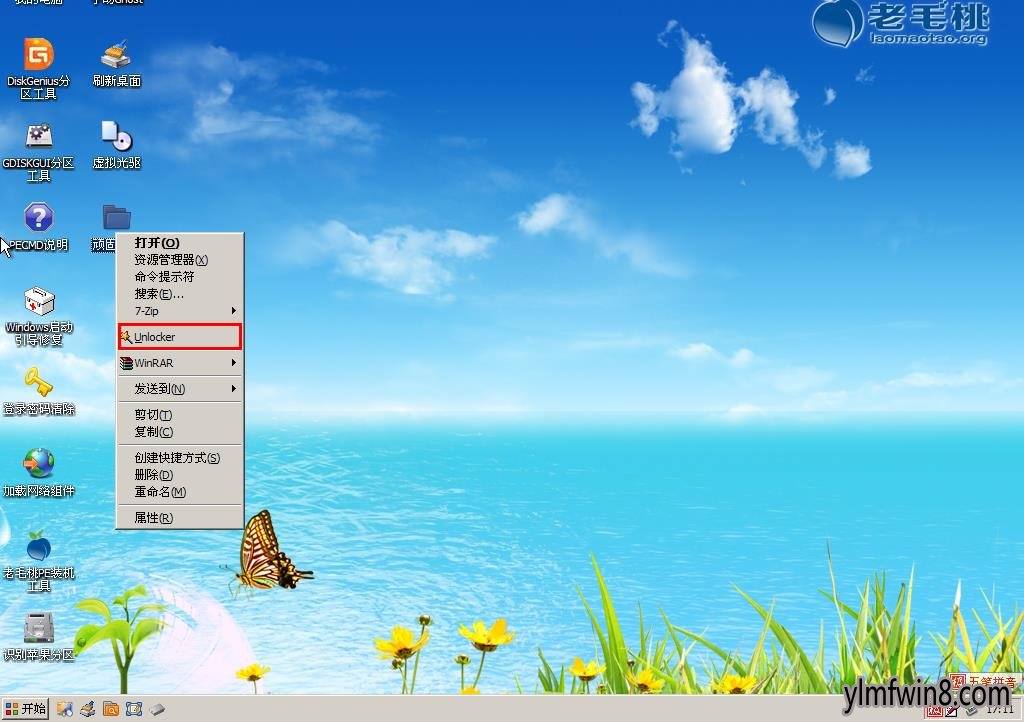The image size is (1024, 722).
Task: Click 删除(D) in the context menu
Action: pos(180,475)
